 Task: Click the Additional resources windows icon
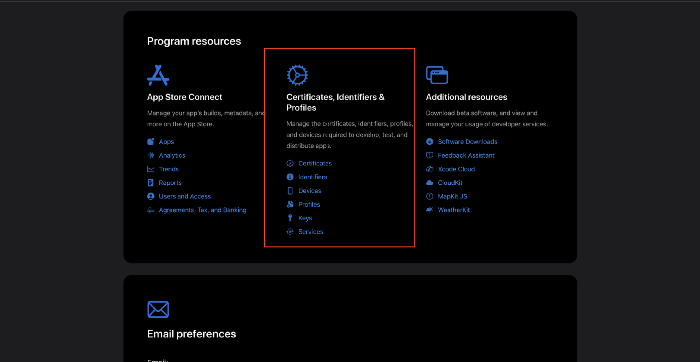coord(437,75)
